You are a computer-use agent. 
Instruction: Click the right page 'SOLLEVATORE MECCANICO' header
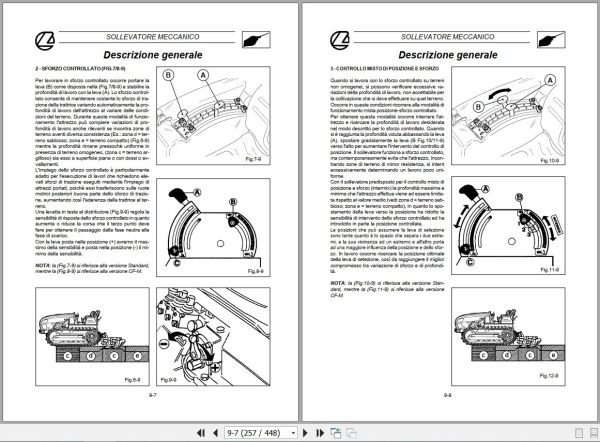[x=448, y=37]
